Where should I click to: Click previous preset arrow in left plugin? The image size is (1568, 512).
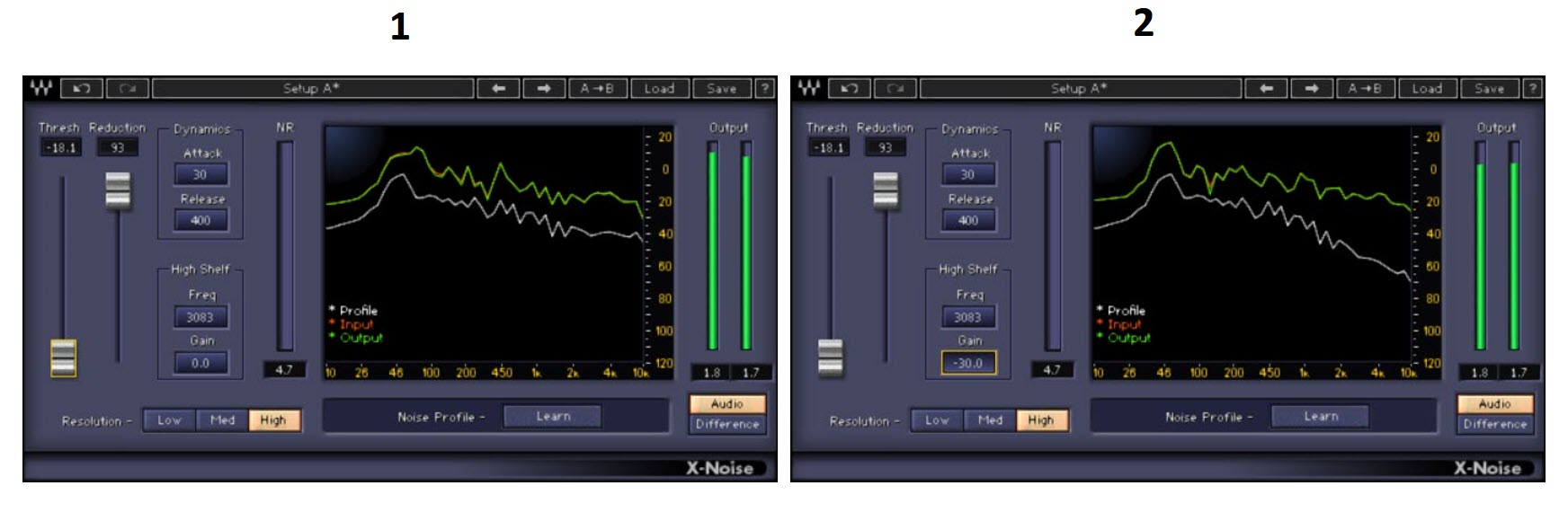click(499, 88)
